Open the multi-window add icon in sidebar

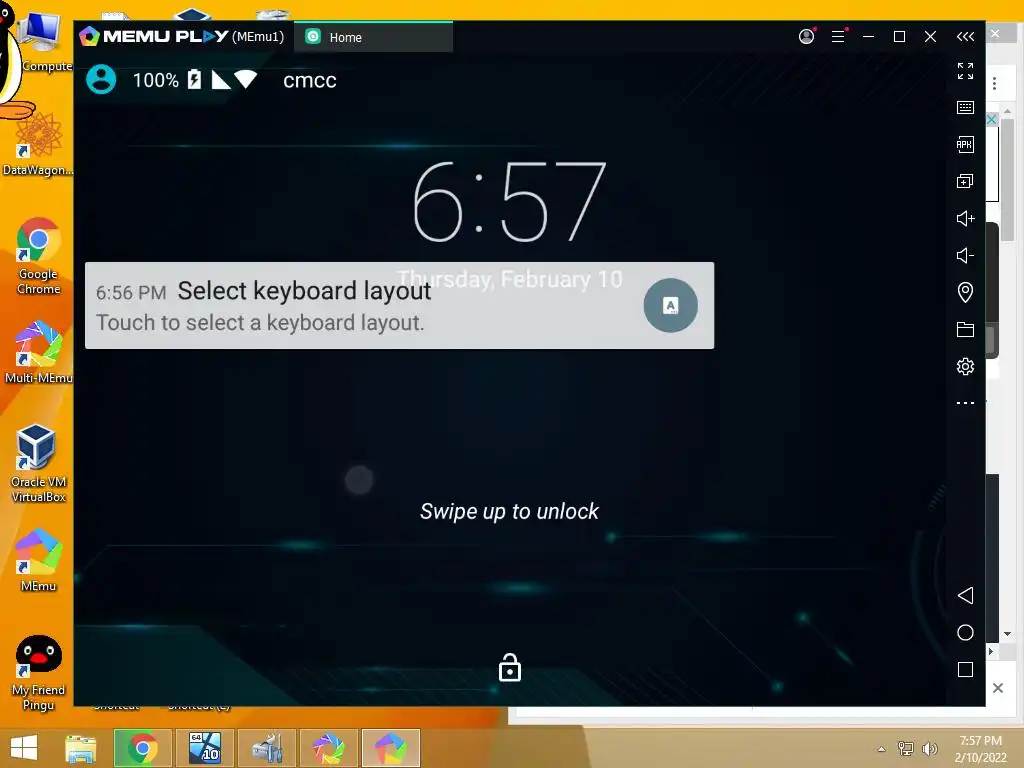click(x=965, y=182)
